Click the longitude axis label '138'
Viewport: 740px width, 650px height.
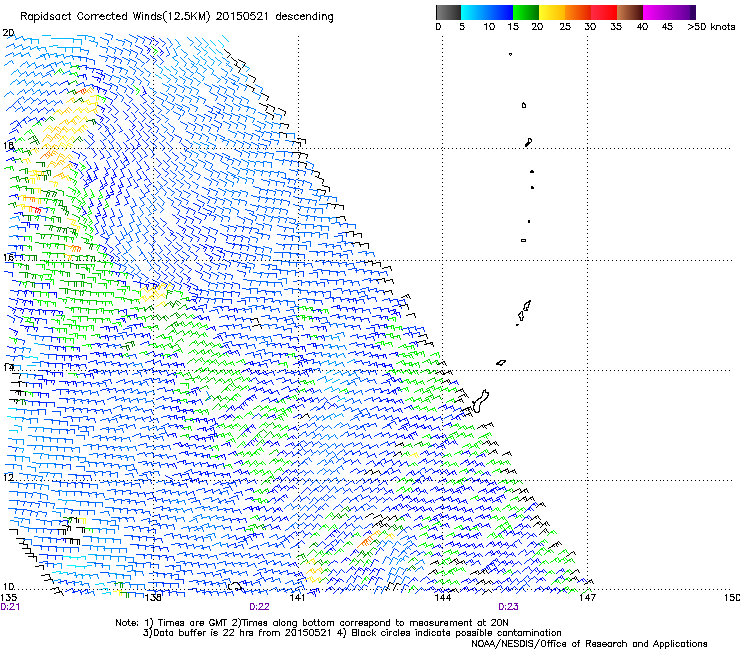[x=153, y=598]
